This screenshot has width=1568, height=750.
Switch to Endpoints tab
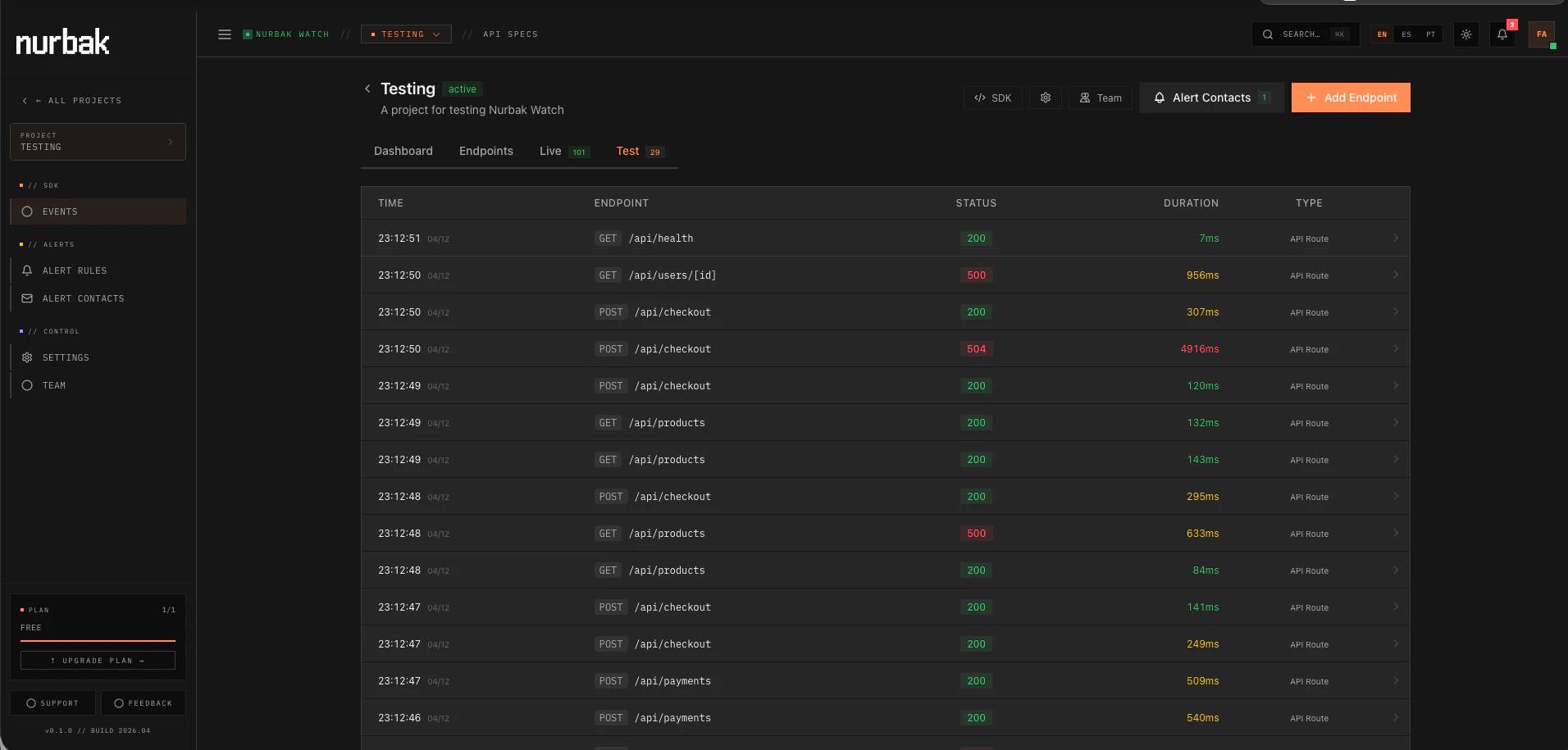point(486,151)
